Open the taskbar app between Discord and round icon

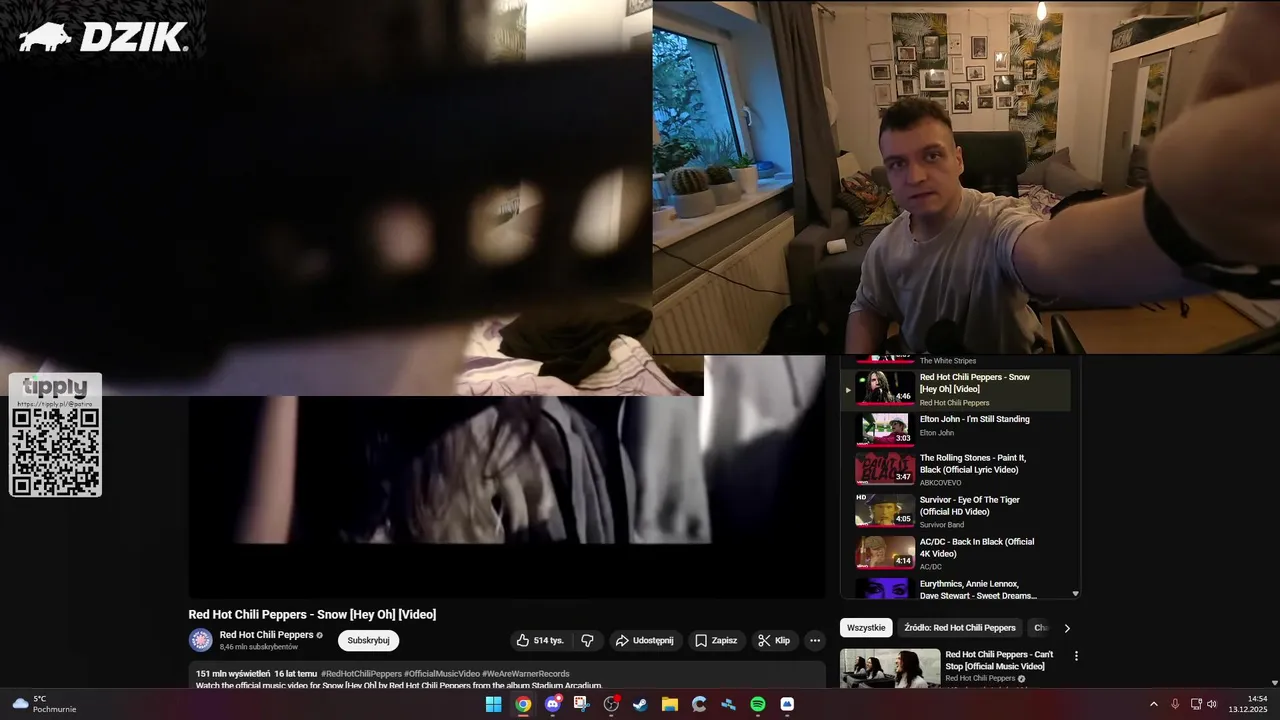tap(581, 704)
